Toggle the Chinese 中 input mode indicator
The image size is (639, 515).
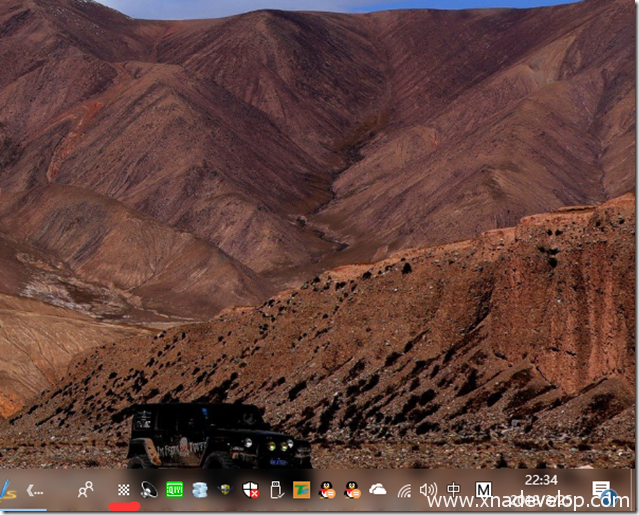[454, 490]
